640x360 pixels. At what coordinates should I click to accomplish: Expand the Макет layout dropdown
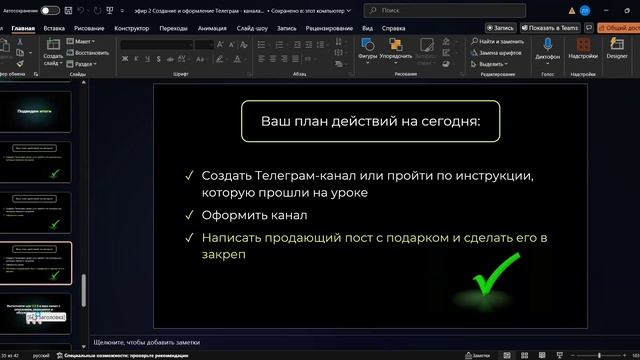pos(81,42)
